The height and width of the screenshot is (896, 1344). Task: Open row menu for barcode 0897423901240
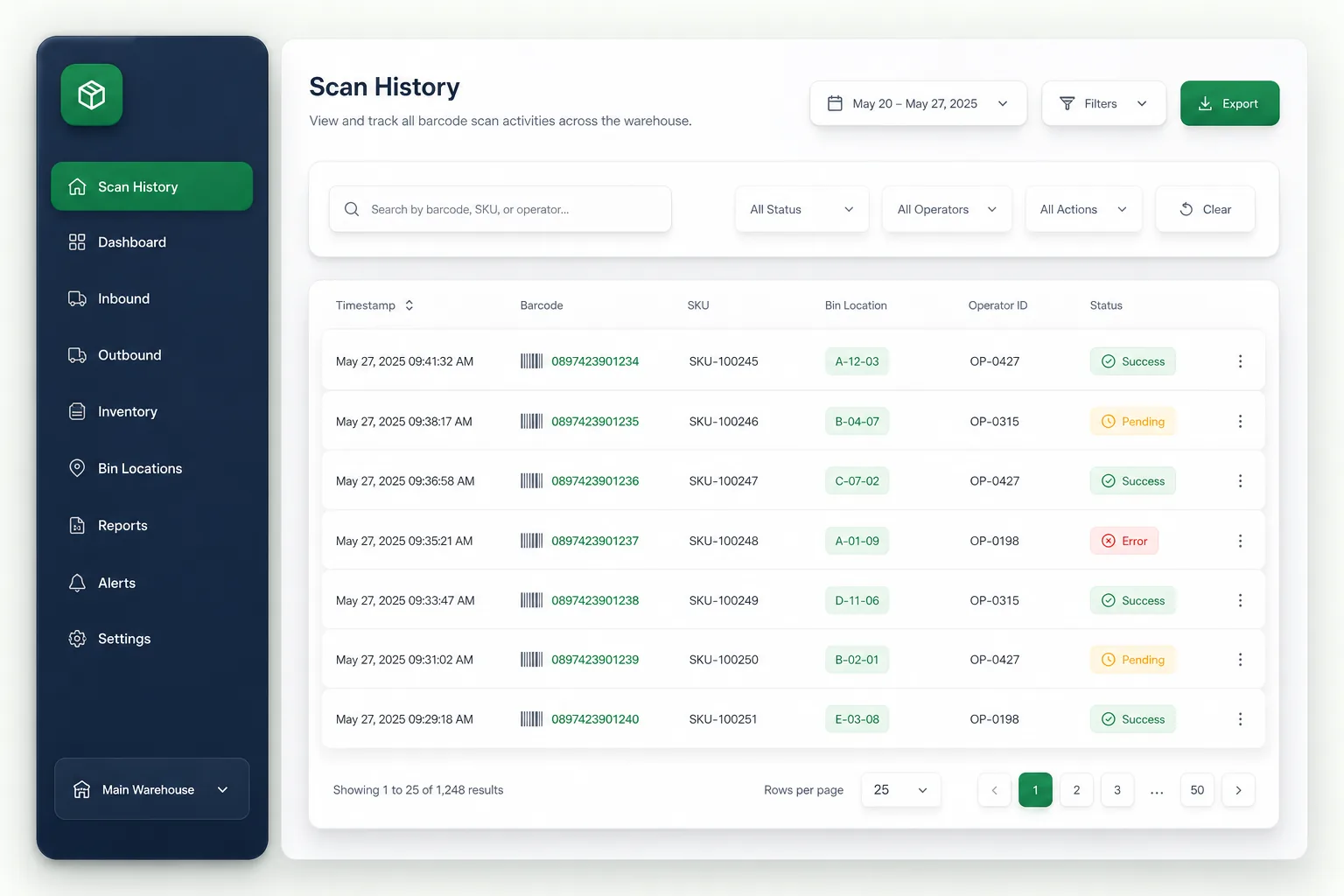pos(1240,719)
